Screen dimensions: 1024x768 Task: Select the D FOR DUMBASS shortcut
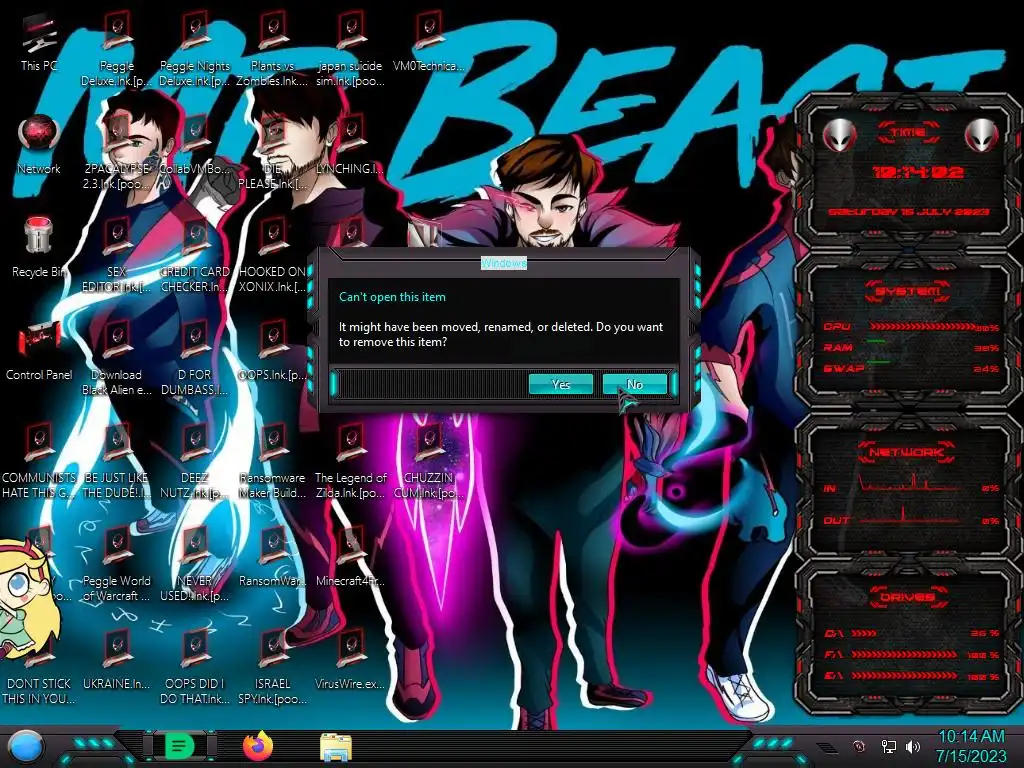tap(195, 359)
